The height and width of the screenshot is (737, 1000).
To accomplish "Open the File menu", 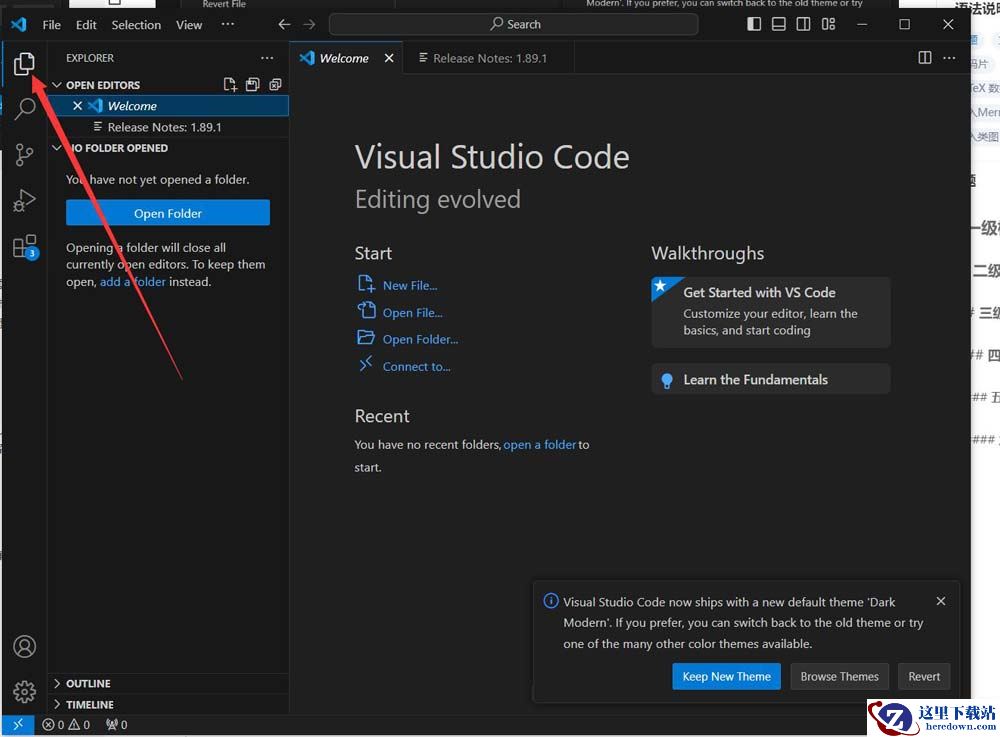I will (x=52, y=25).
